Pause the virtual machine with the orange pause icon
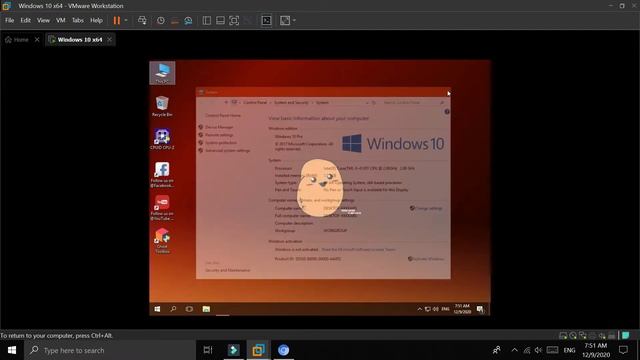This screenshot has height=360, width=640. click(117, 20)
